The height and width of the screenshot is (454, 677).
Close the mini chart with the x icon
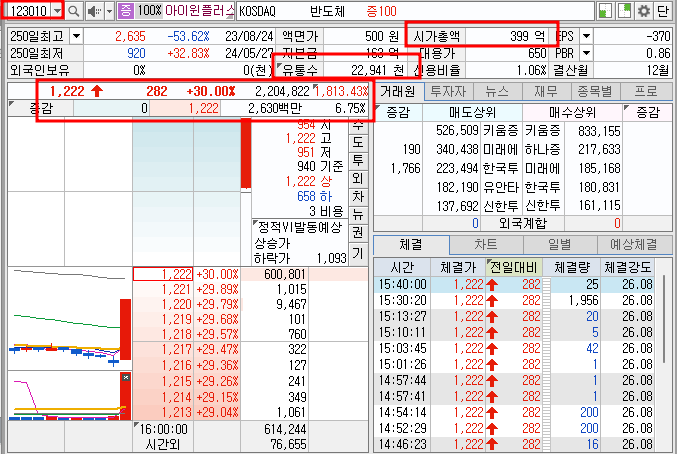126,378
